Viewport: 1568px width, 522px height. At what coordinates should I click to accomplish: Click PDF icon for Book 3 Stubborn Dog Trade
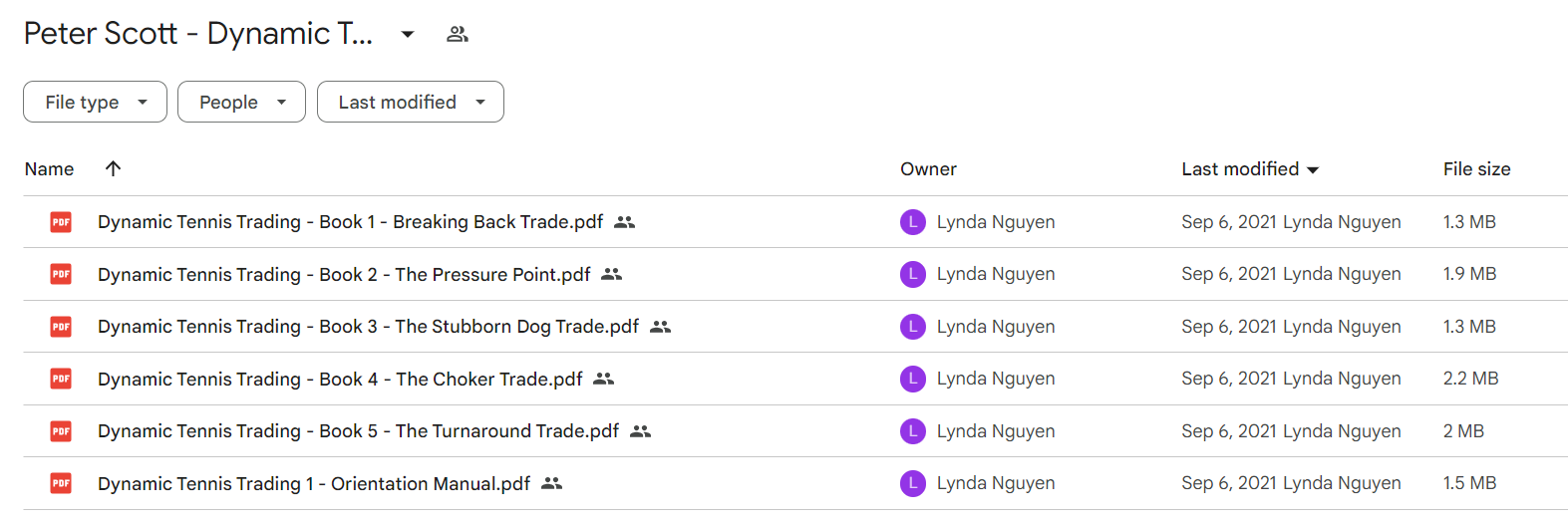pyautogui.click(x=61, y=327)
